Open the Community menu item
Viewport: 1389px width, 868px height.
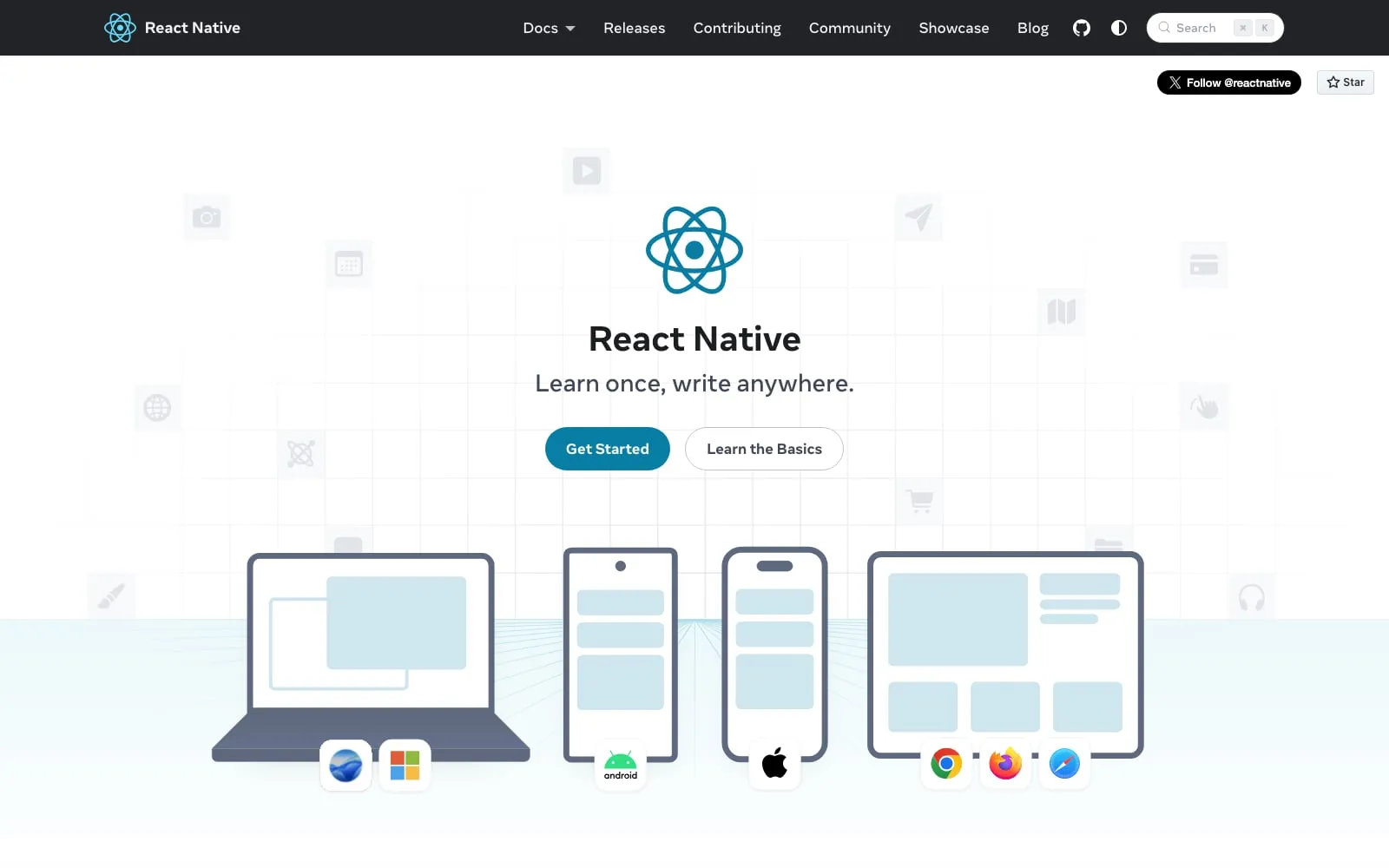pos(850,28)
